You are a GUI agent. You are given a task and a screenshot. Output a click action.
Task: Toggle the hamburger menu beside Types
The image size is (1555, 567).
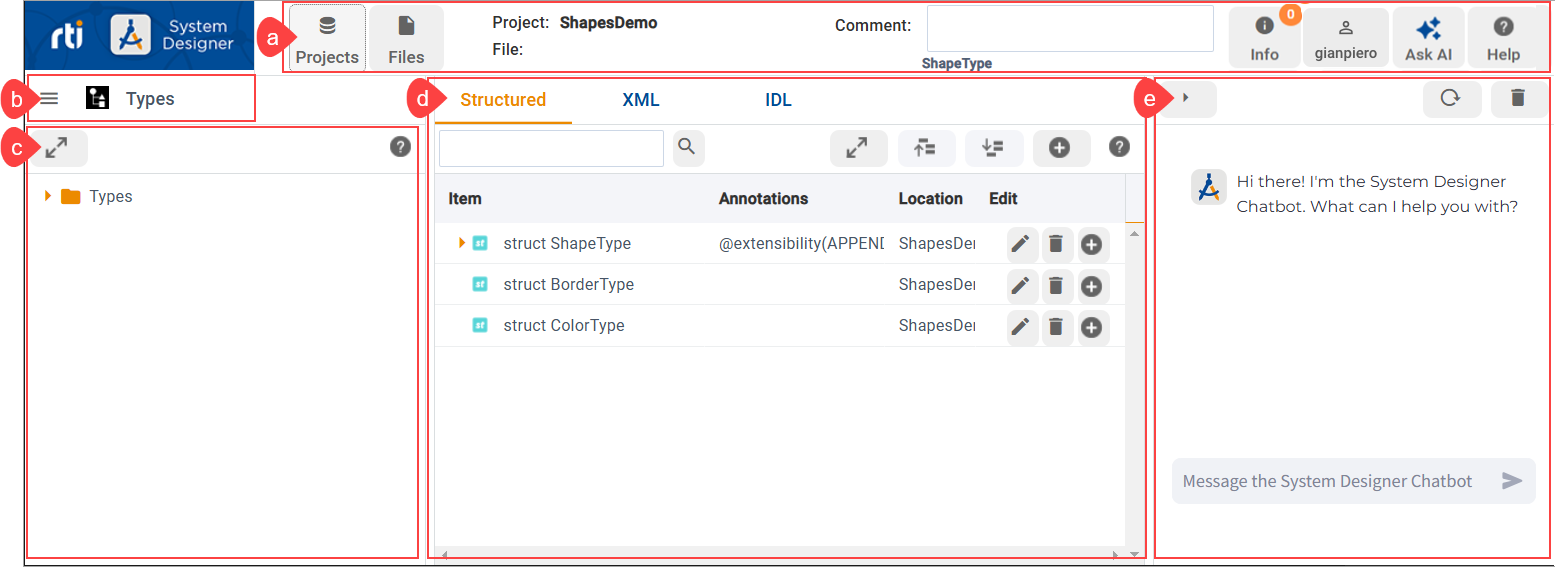coord(49,99)
